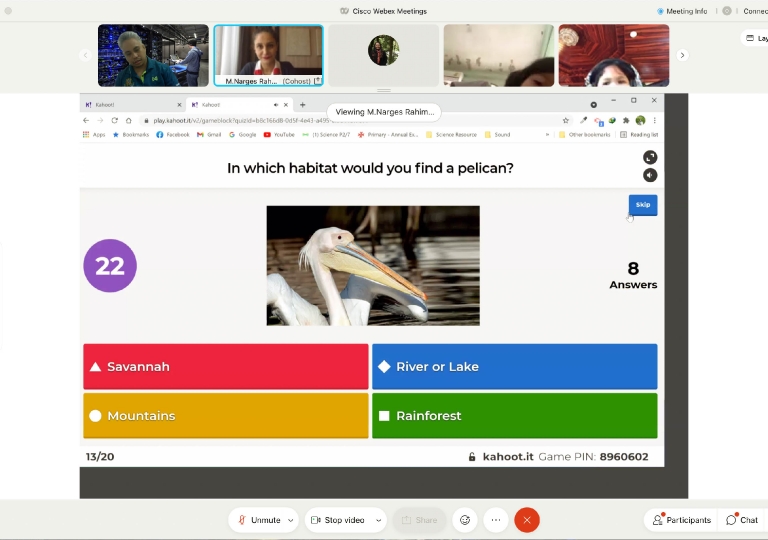Open the Layout button in Webex
This screenshot has width=768, height=540.
pyautogui.click(x=756, y=38)
